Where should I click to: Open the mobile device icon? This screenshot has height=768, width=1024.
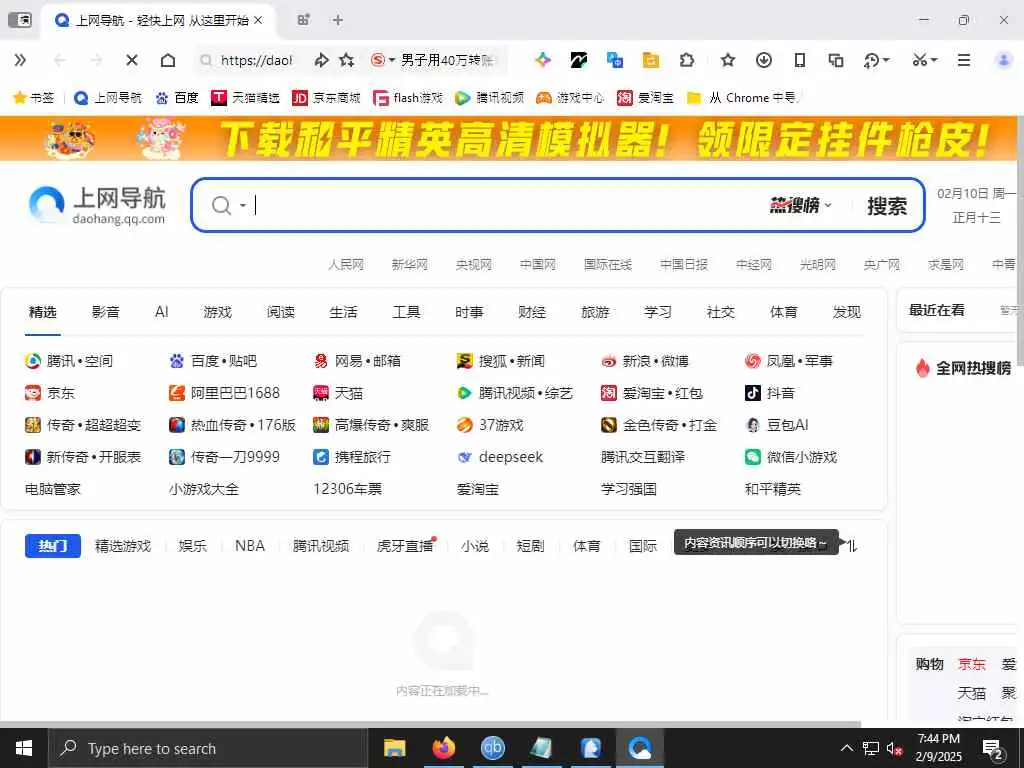799,60
